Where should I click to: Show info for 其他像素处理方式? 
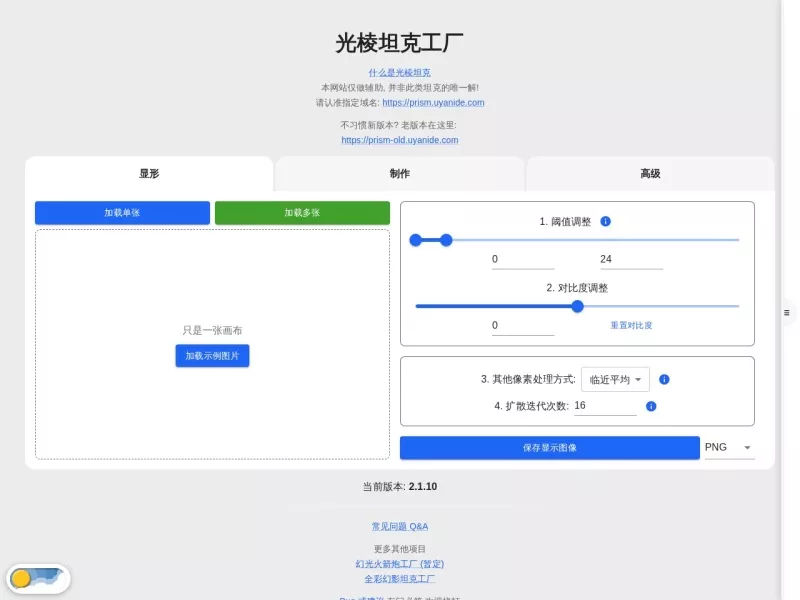coord(664,379)
